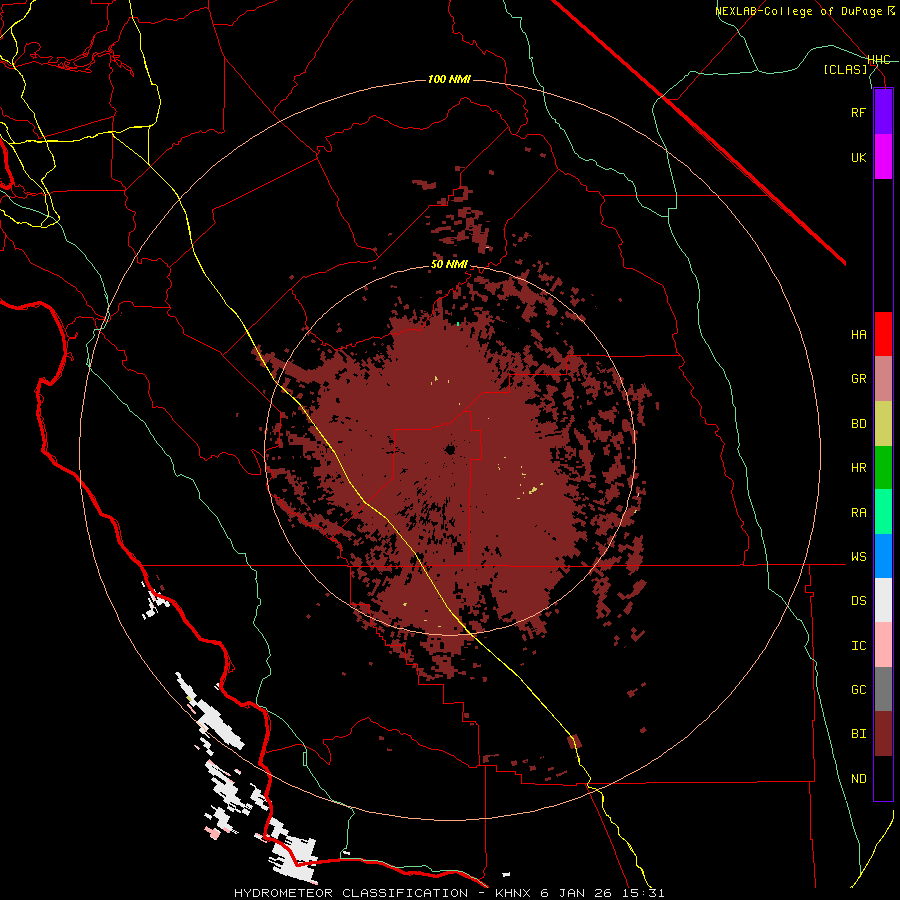Click the RF purple legend swatch
The height and width of the screenshot is (900, 900).
pos(883,112)
